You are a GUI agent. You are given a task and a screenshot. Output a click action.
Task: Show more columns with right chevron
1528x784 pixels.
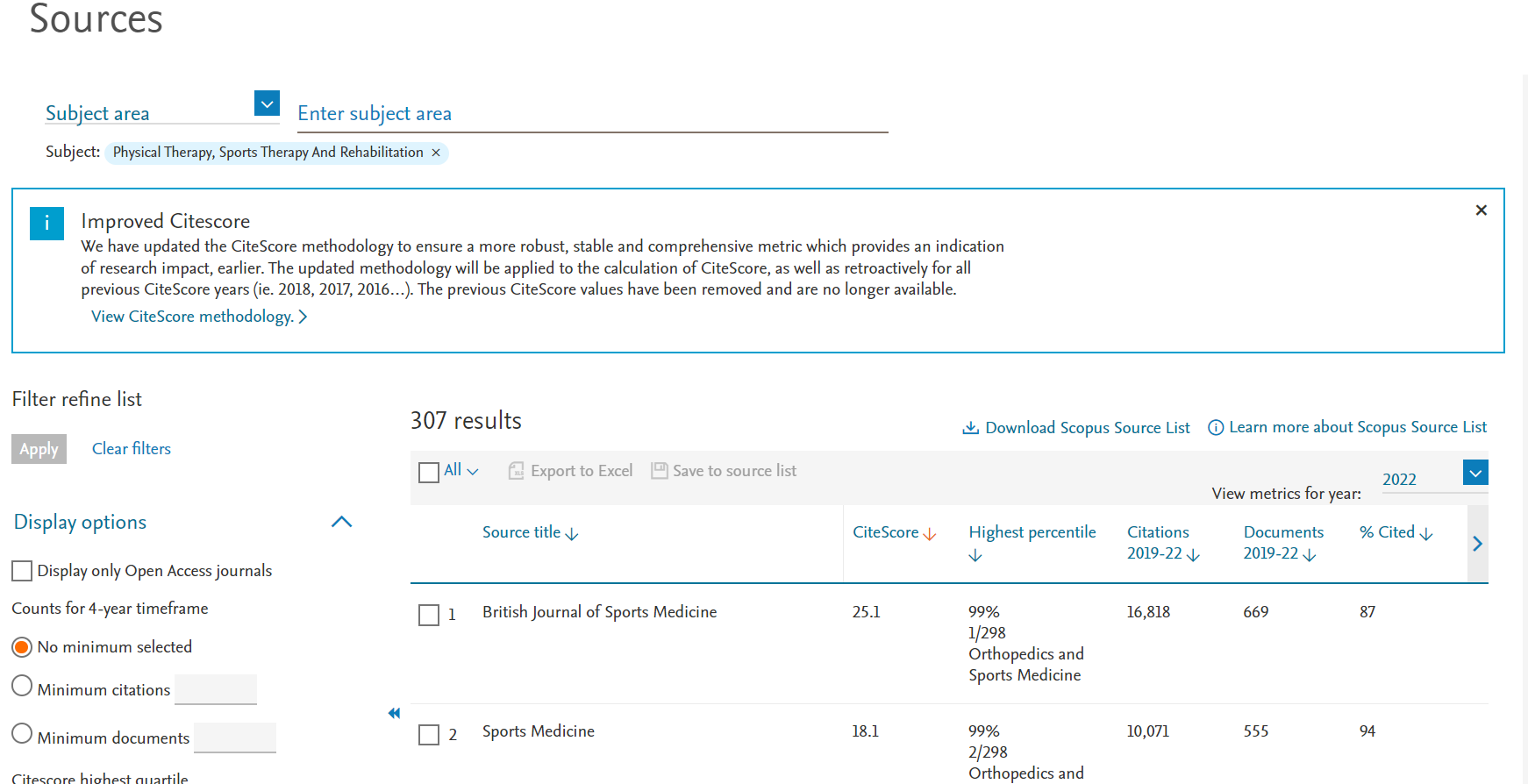point(1477,544)
